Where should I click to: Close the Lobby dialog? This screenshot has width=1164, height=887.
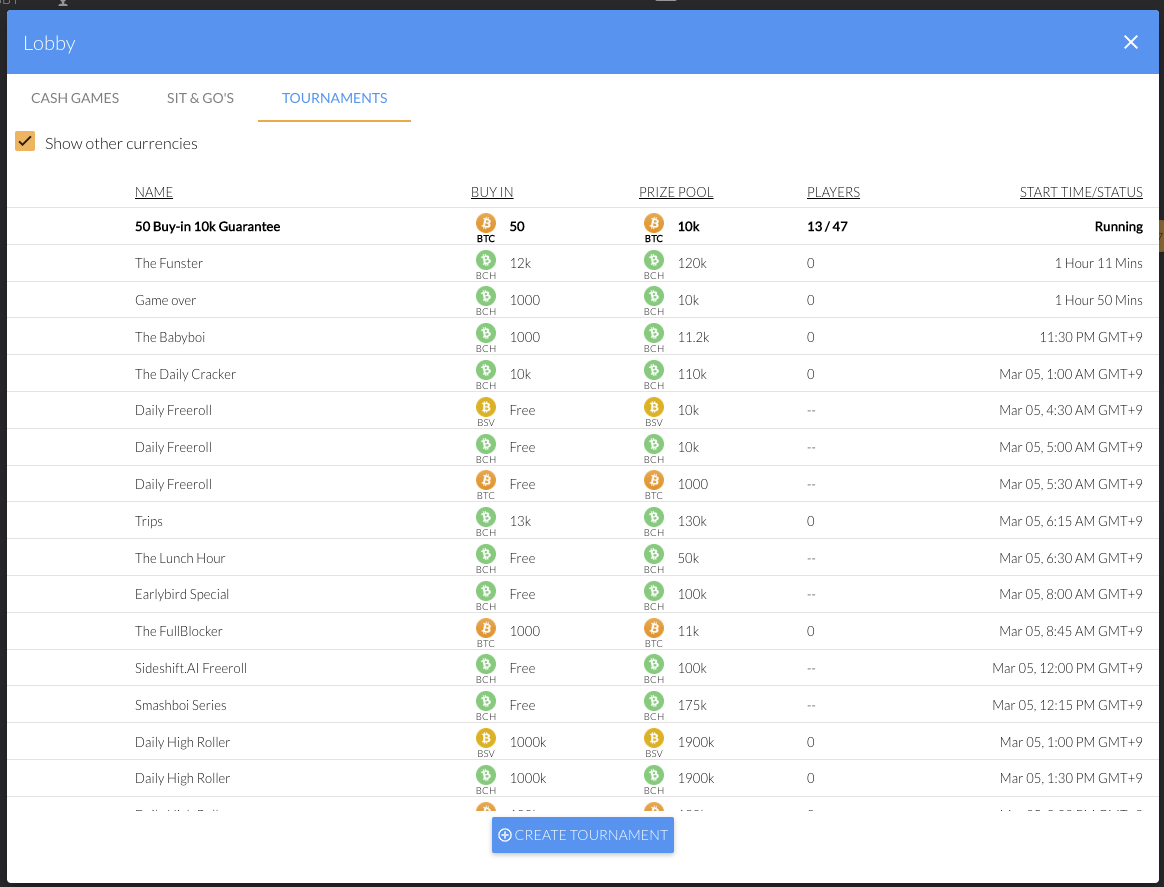(1131, 42)
